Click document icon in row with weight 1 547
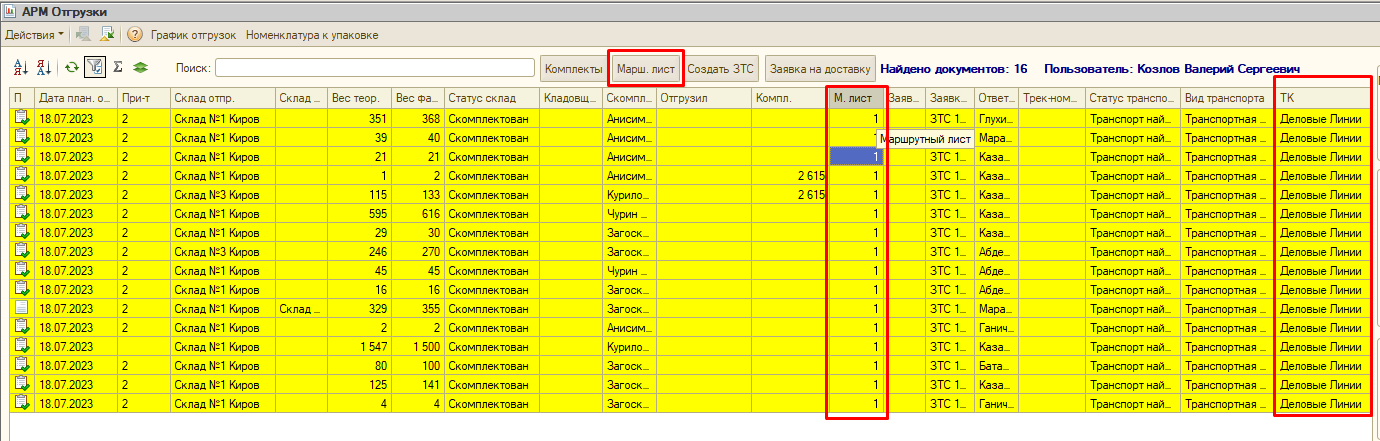The width and height of the screenshot is (1380, 441). coord(22,346)
